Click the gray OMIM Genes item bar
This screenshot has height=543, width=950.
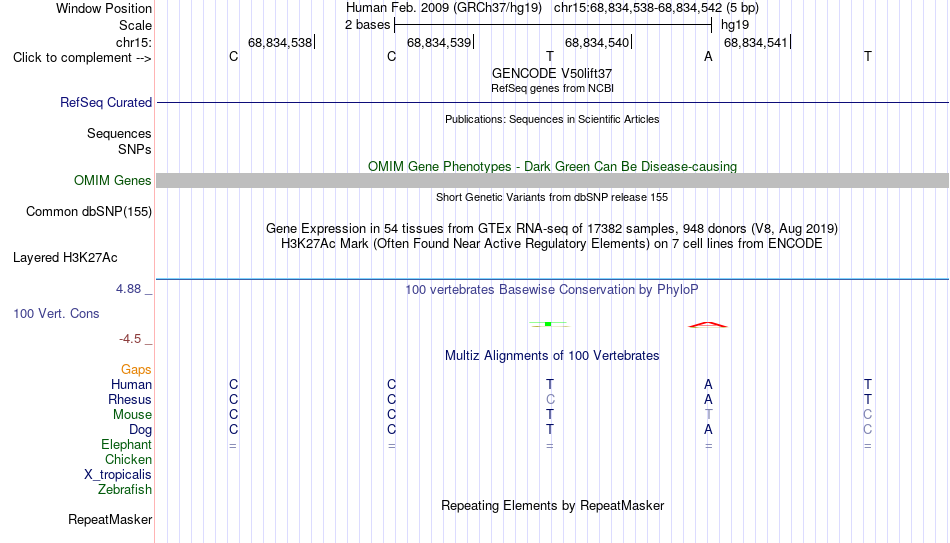(x=552, y=181)
